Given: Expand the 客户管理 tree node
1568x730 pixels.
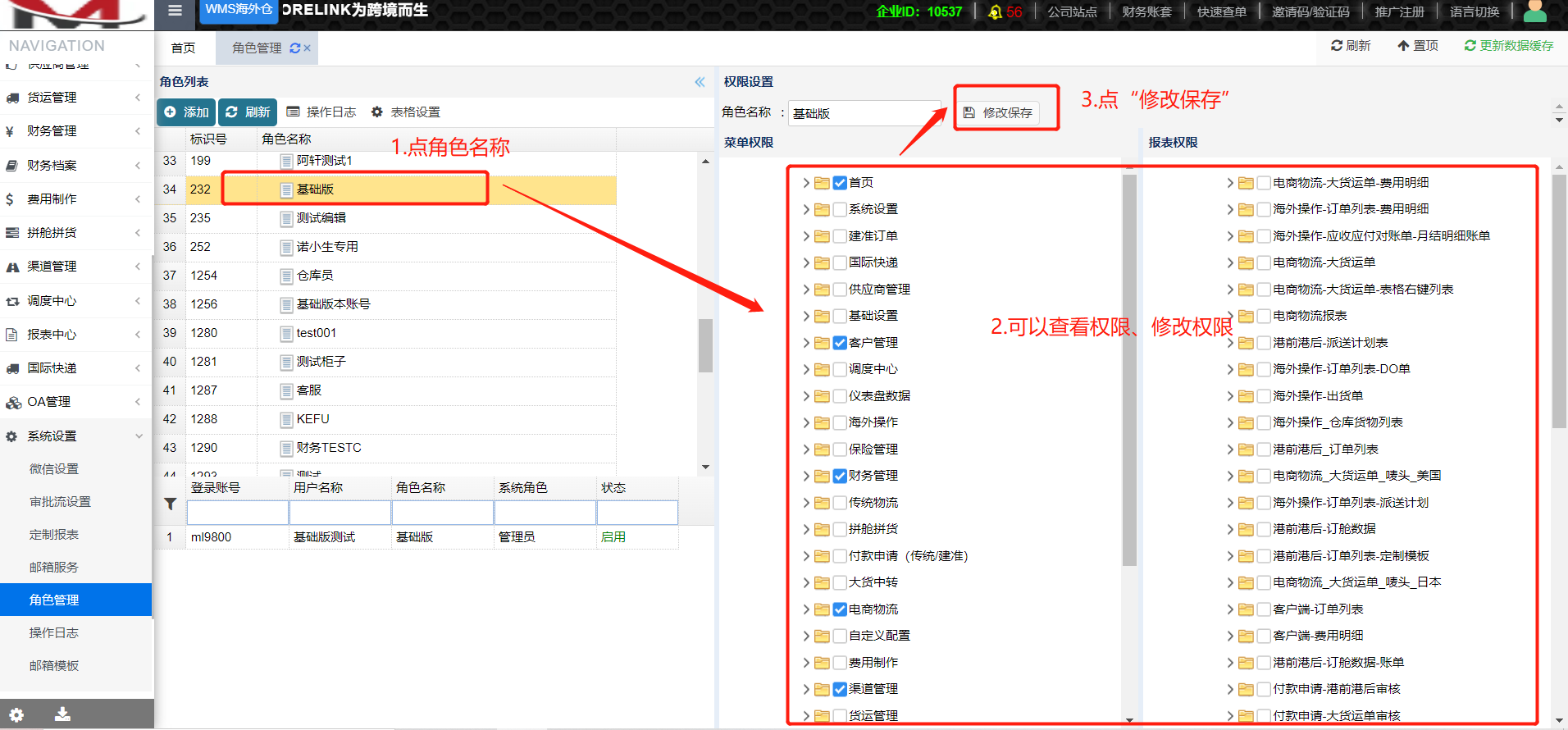Looking at the screenshot, I should point(806,343).
